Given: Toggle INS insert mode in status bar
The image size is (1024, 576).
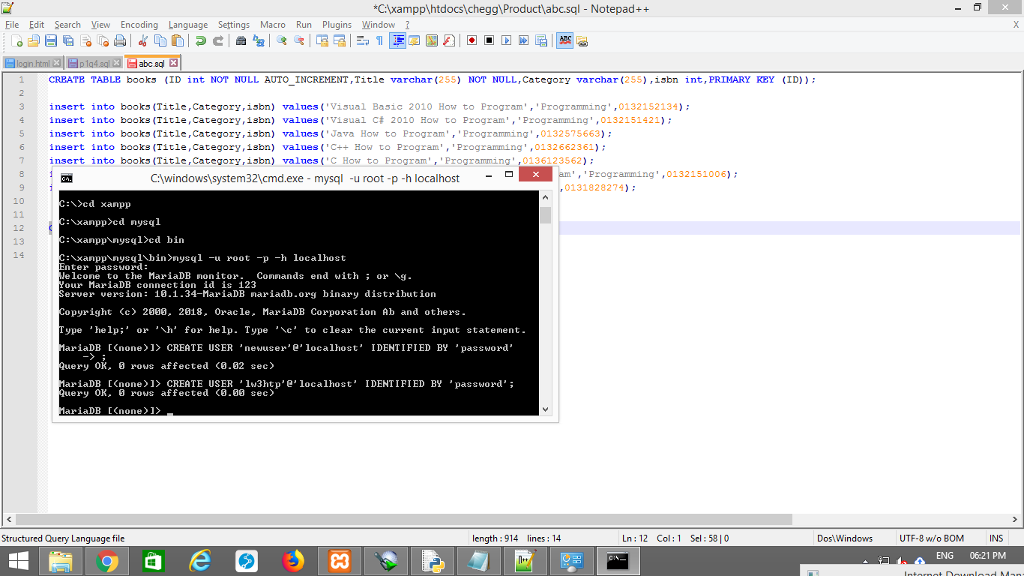Looking at the screenshot, I should coord(996,539).
